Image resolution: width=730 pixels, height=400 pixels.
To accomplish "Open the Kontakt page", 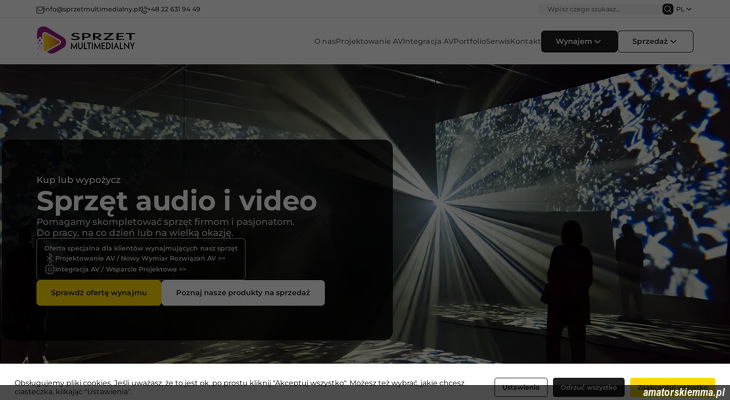I will click(525, 42).
